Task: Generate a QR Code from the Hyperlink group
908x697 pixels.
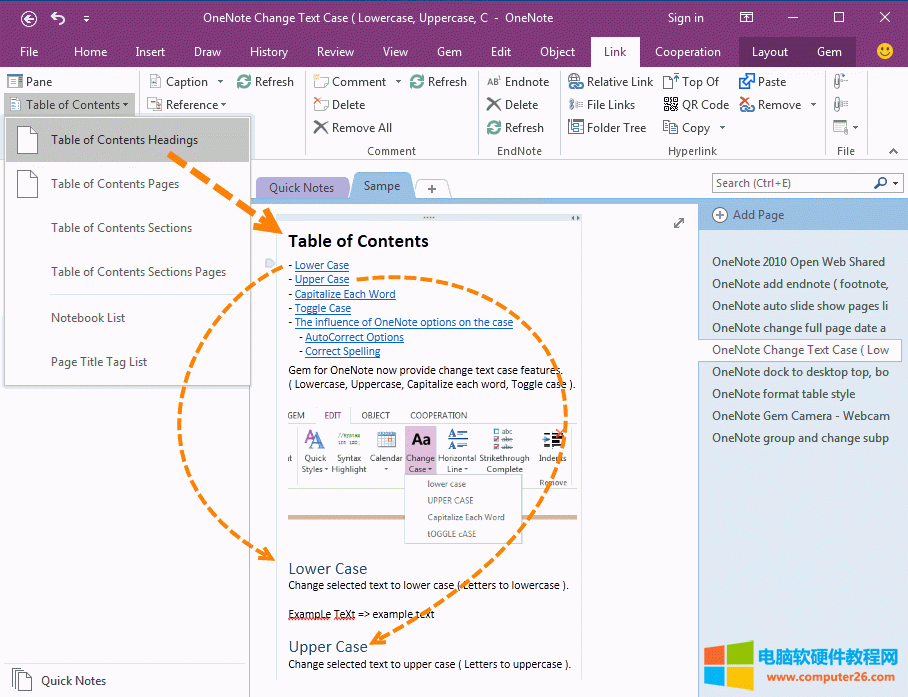Action: tap(696, 104)
